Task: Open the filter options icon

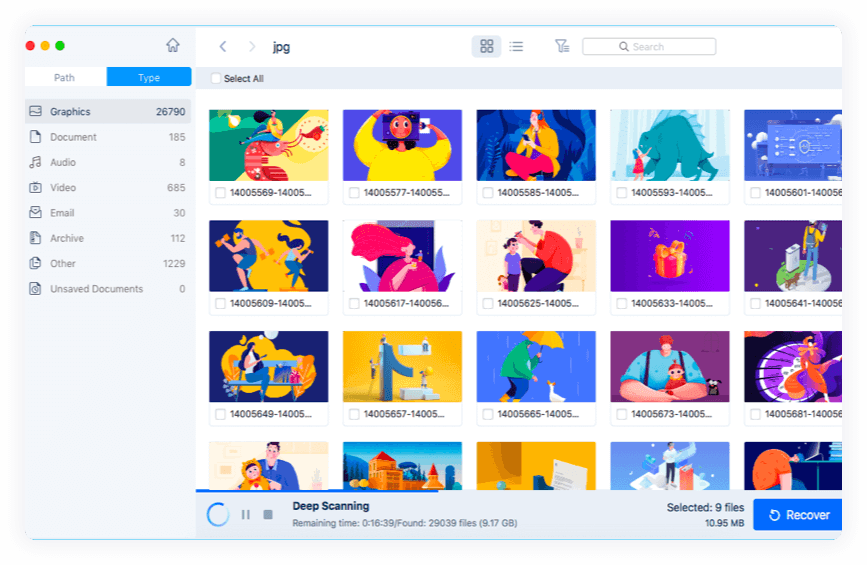Action: (x=562, y=46)
